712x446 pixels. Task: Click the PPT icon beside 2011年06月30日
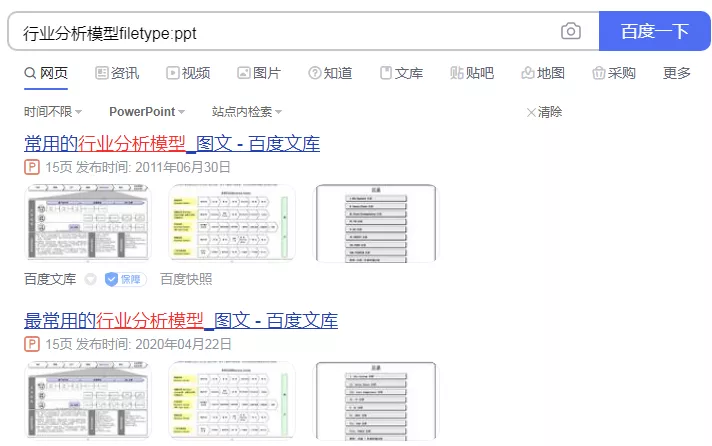point(32,167)
